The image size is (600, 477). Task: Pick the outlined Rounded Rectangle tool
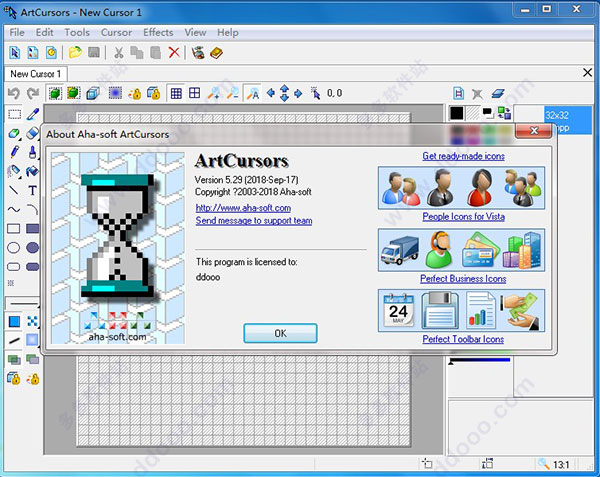tap(14, 267)
